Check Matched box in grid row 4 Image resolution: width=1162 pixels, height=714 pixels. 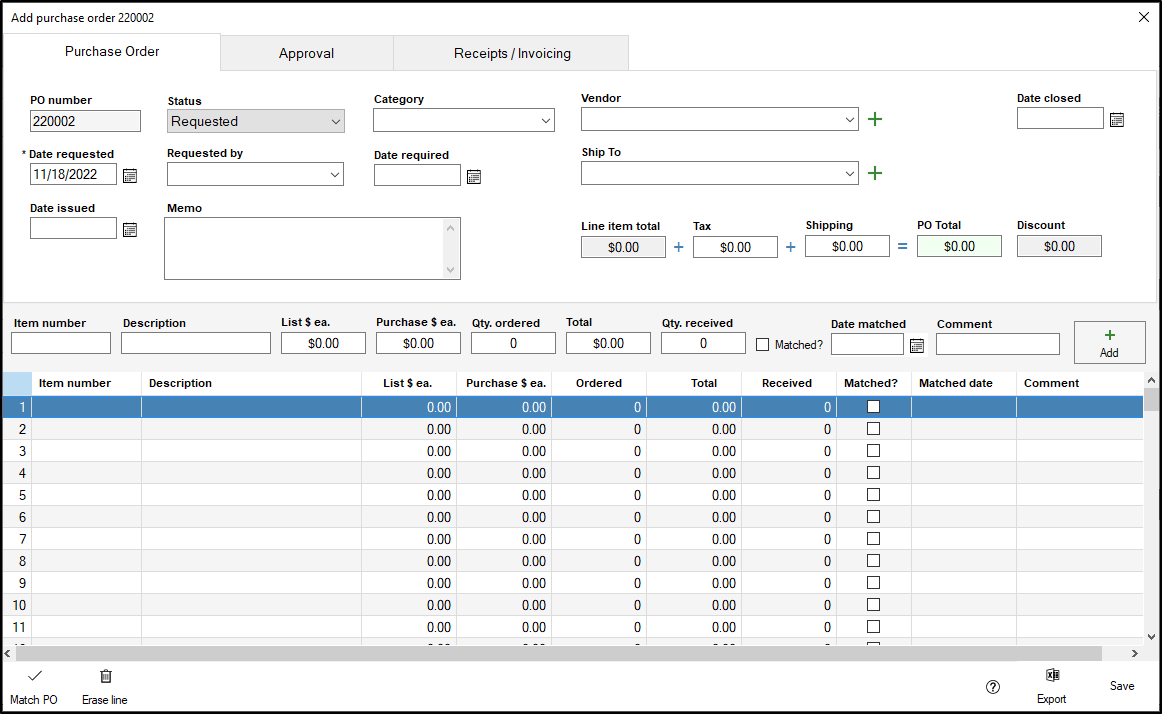coord(874,472)
